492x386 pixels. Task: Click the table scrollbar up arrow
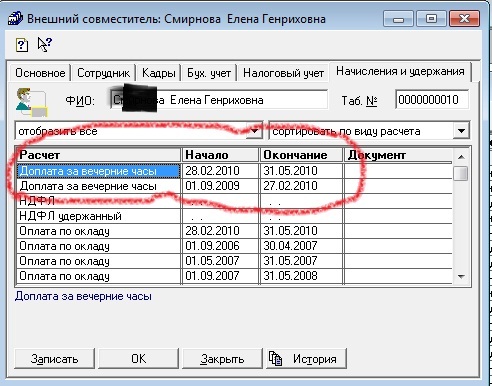point(461,156)
